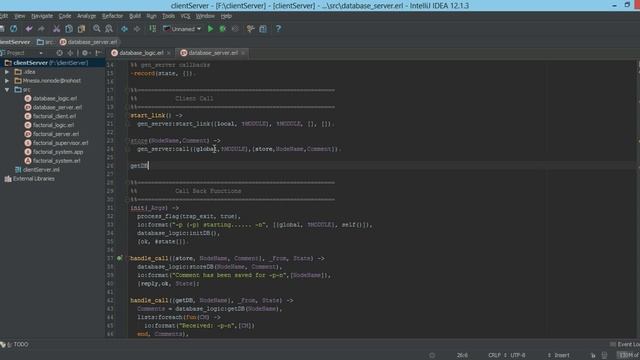640x360 pixels.
Task: Click the Settings wrench icon
Action: (x=250, y=29)
